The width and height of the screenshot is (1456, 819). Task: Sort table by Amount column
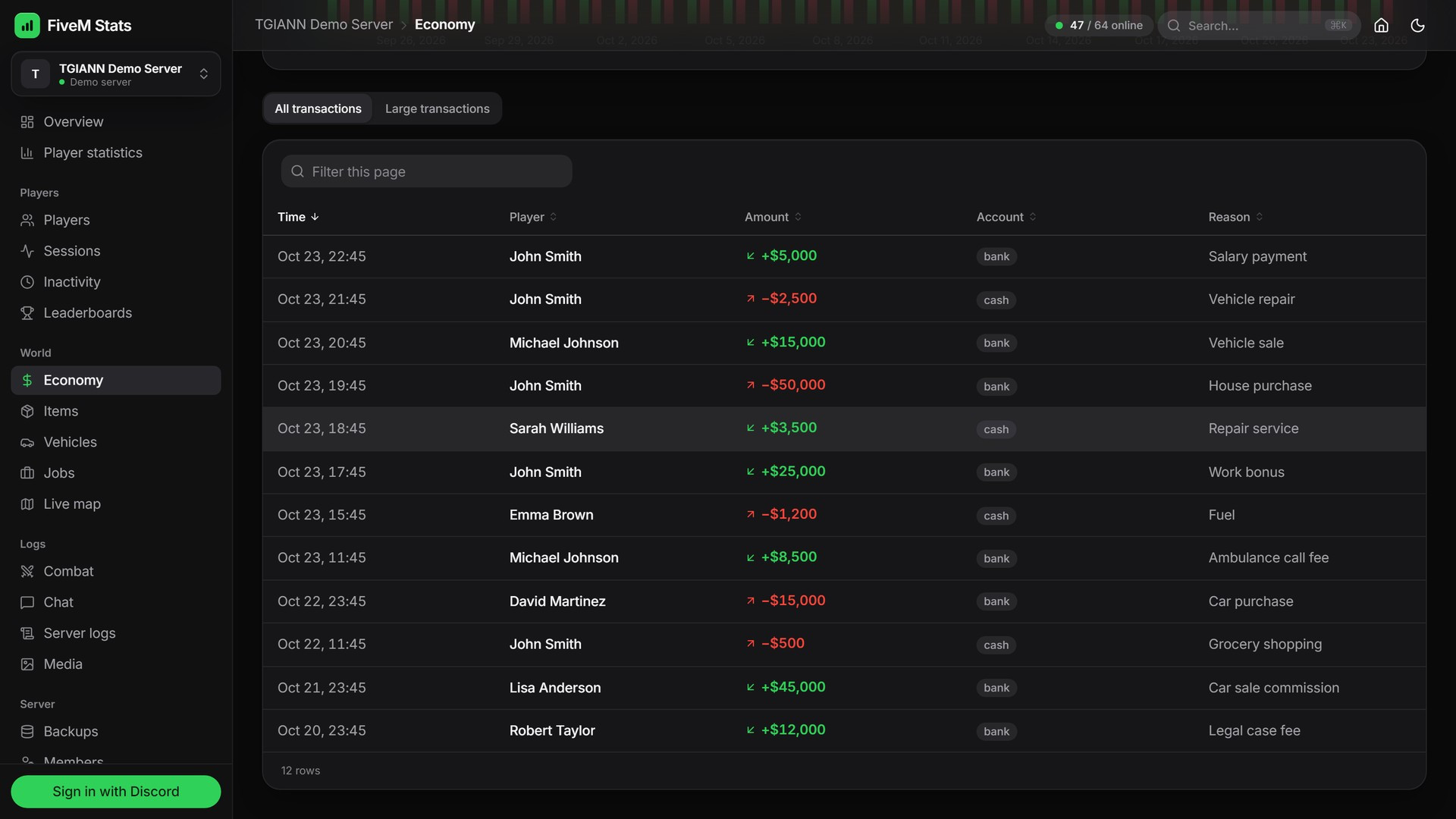773,217
